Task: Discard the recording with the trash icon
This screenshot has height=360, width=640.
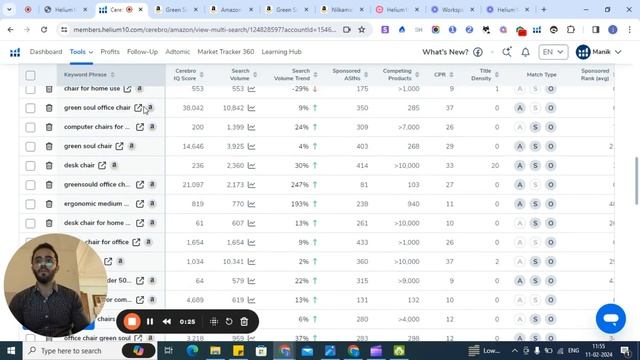Action: [x=244, y=322]
